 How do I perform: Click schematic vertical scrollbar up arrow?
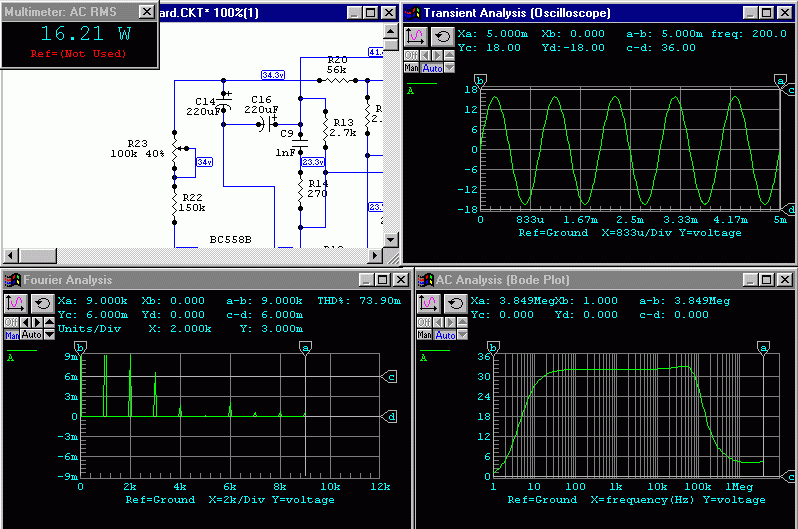(390, 32)
